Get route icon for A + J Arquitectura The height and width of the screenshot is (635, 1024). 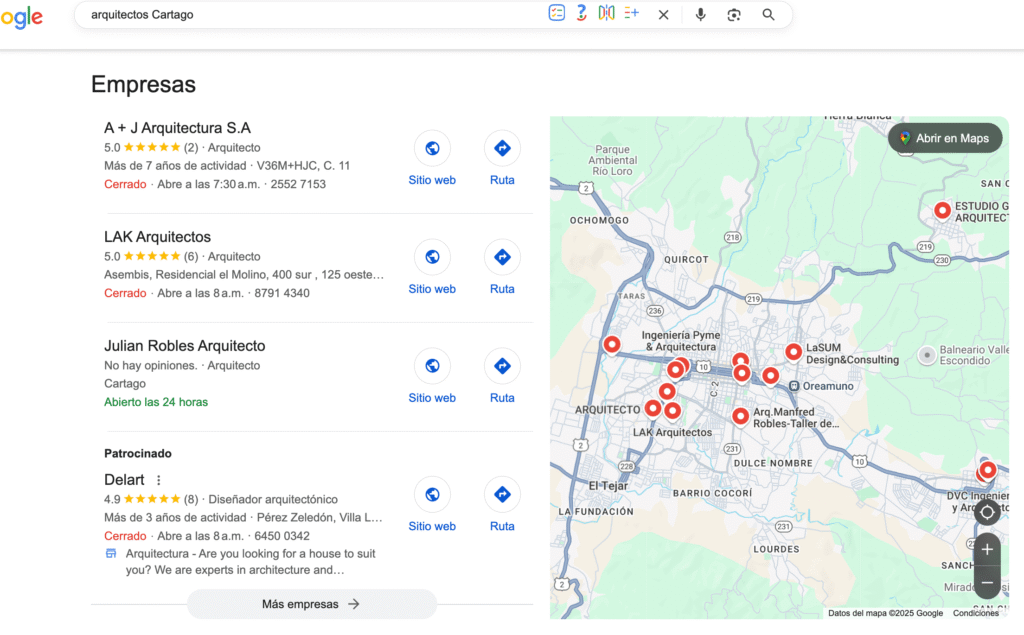(502, 148)
